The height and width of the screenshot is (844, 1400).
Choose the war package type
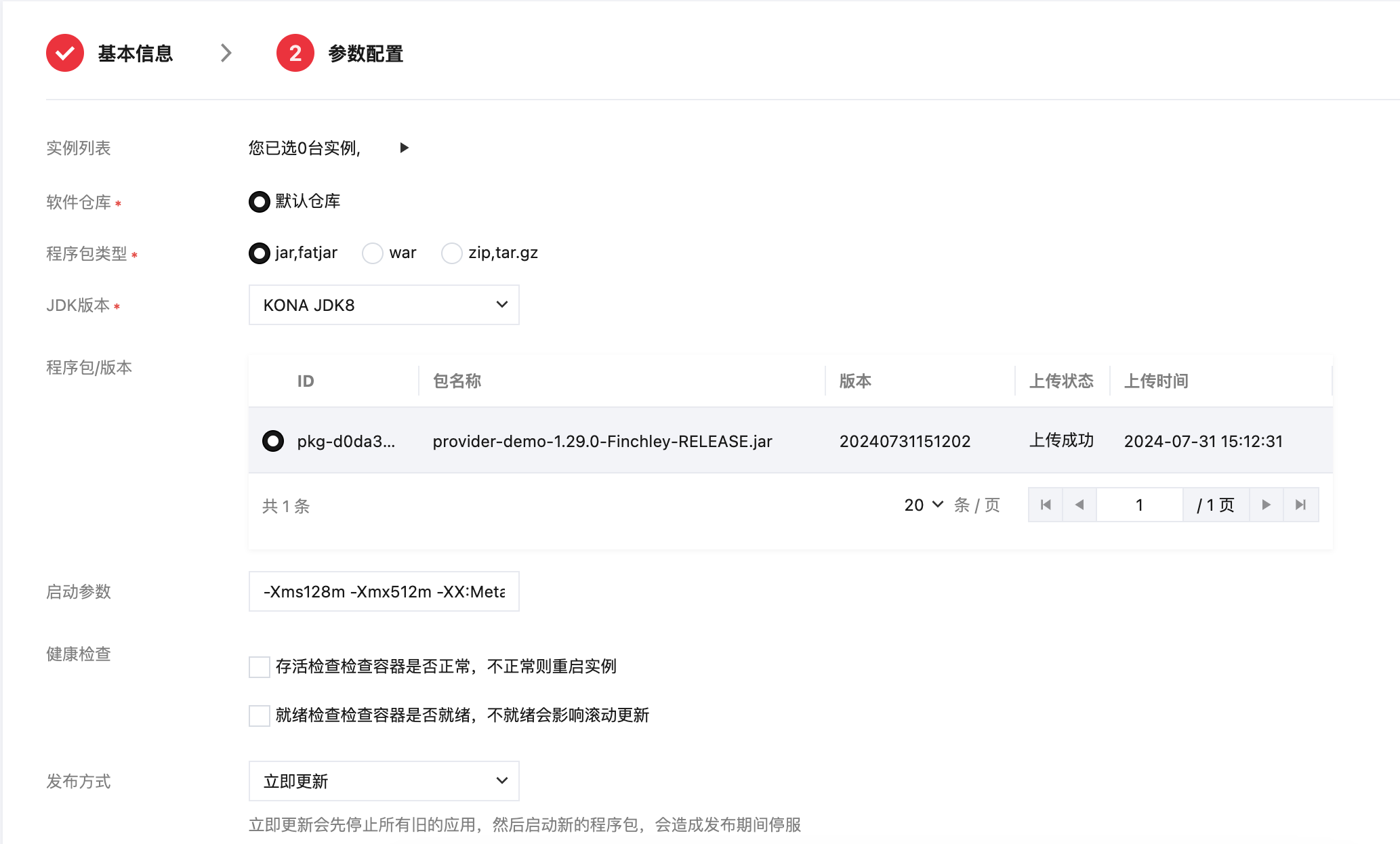coord(373,253)
